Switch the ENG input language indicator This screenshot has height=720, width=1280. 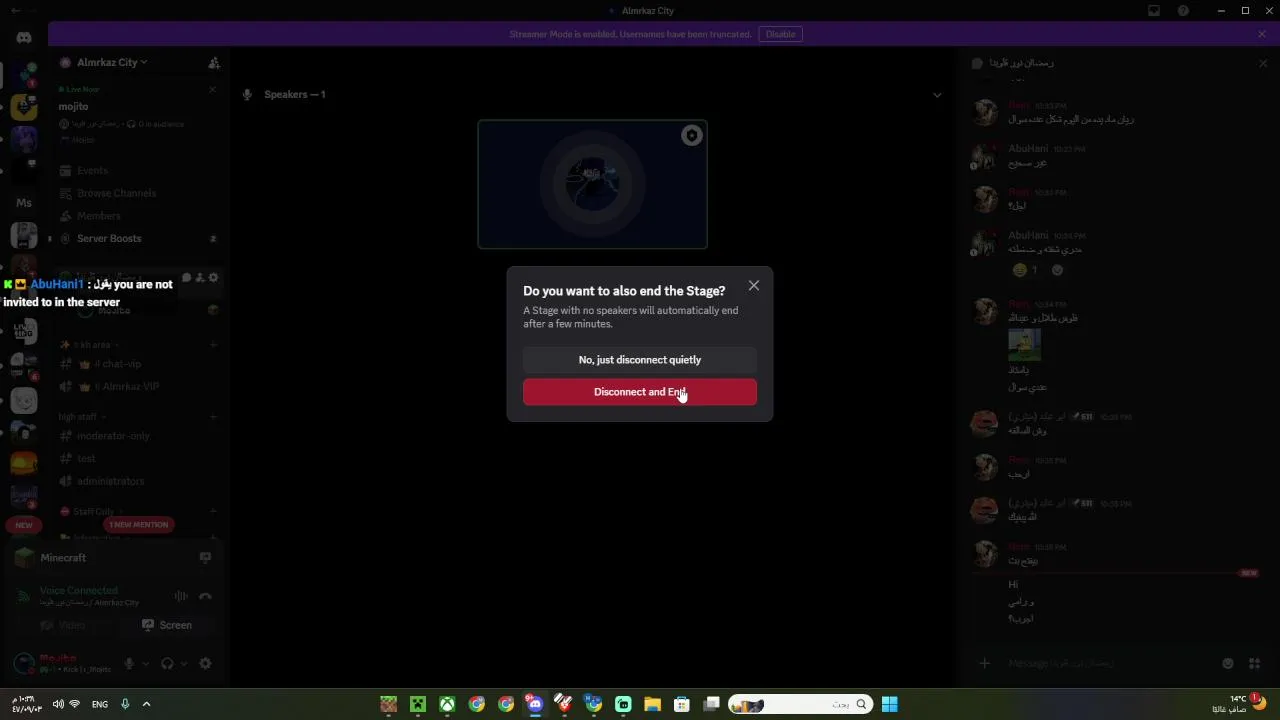100,705
